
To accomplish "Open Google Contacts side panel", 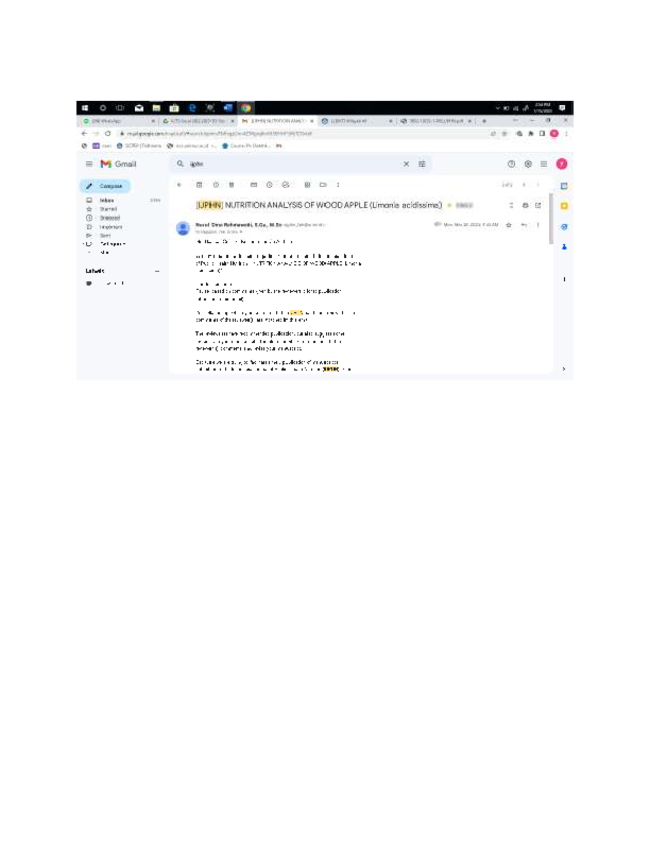I will point(564,247).
